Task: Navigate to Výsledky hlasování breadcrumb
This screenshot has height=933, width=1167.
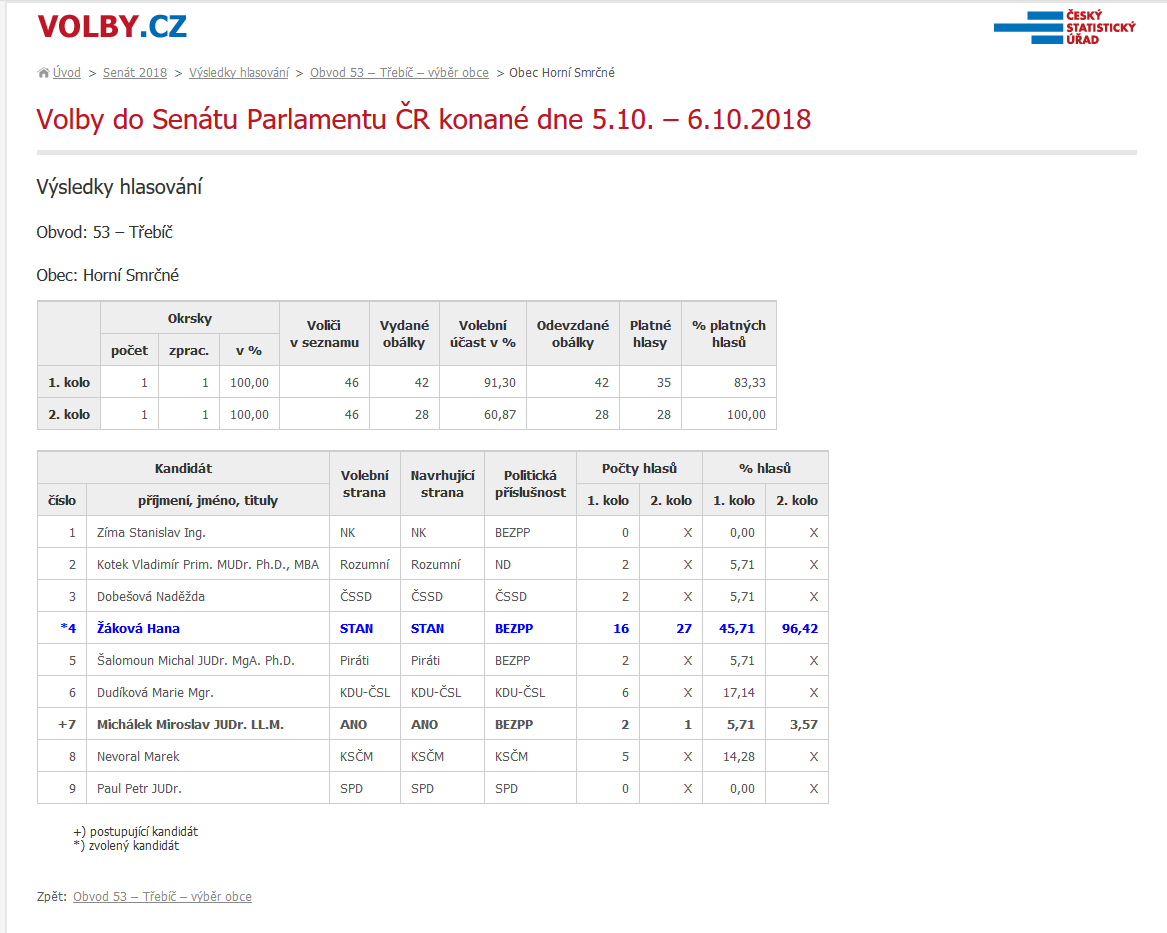Action: point(239,73)
